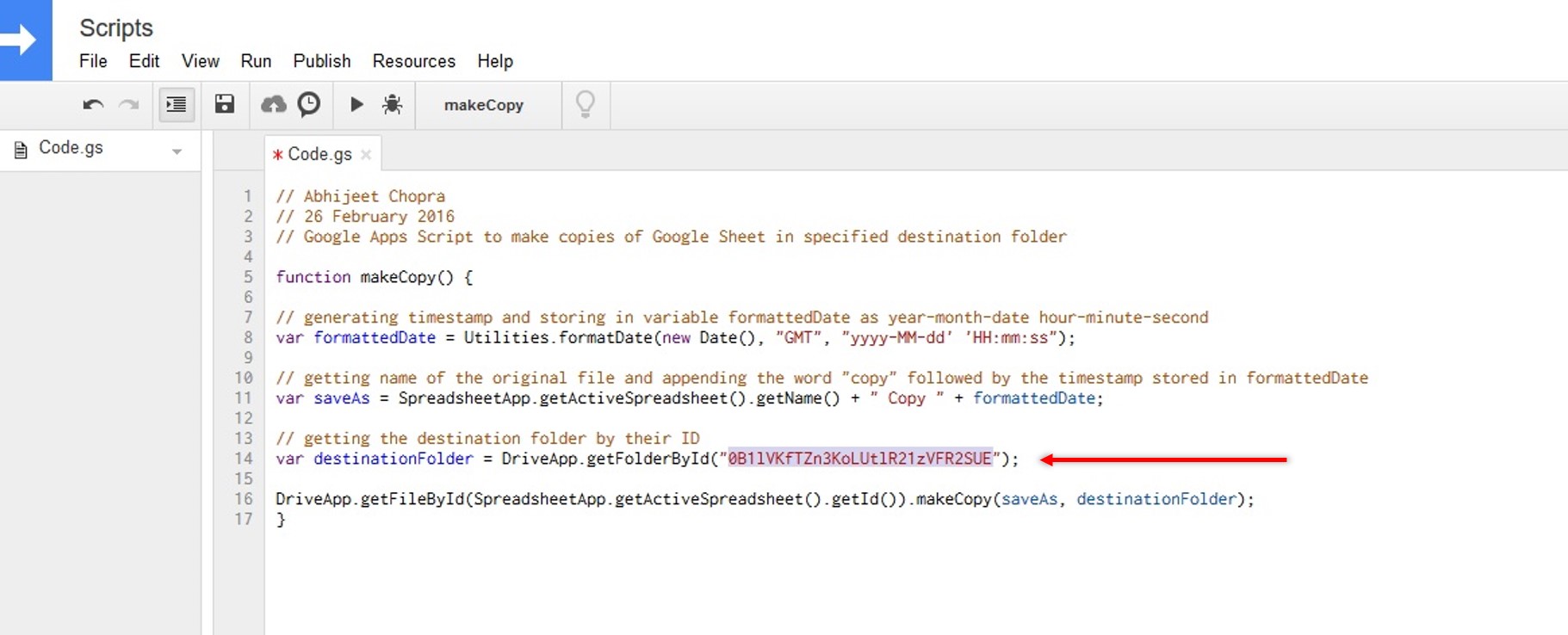Open current project's triggers clock icon
The image size is (1568, 635).
[x=309, y=105]
